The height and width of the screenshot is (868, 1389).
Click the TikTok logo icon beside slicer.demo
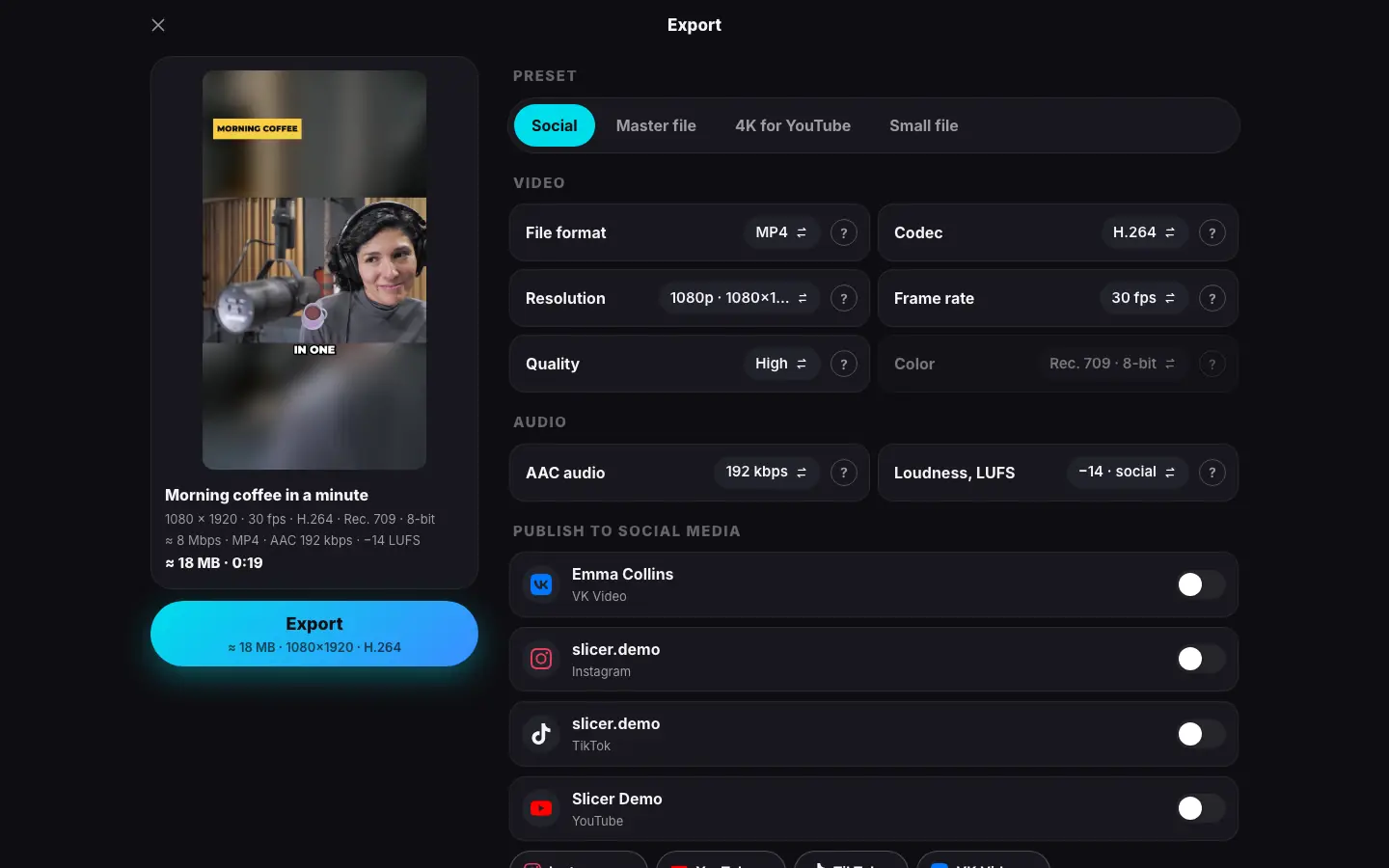tap(541, 734)
